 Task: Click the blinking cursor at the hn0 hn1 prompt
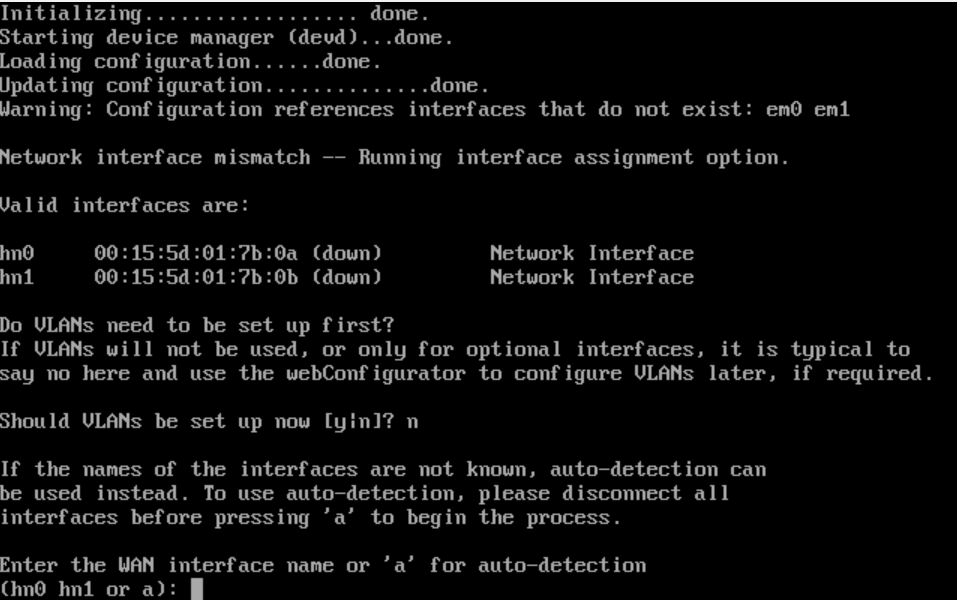point(197,589)
